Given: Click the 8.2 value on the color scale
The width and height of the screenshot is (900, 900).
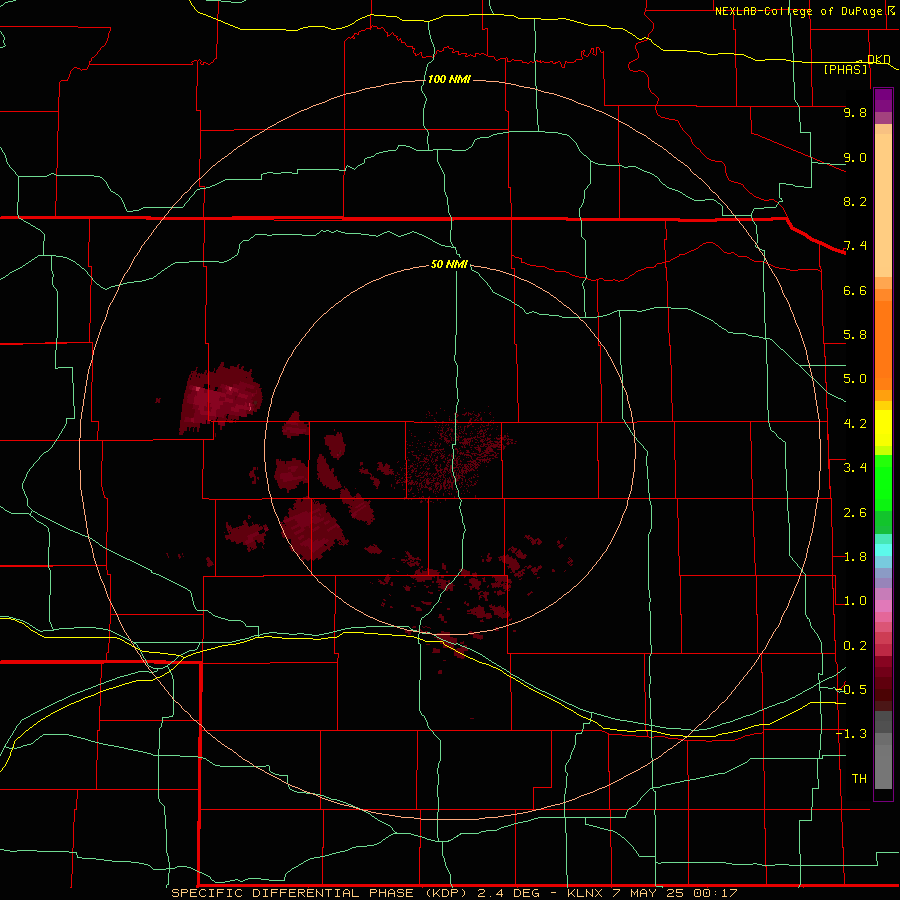Looking at the screenshot, I should [x=855, y=201].
